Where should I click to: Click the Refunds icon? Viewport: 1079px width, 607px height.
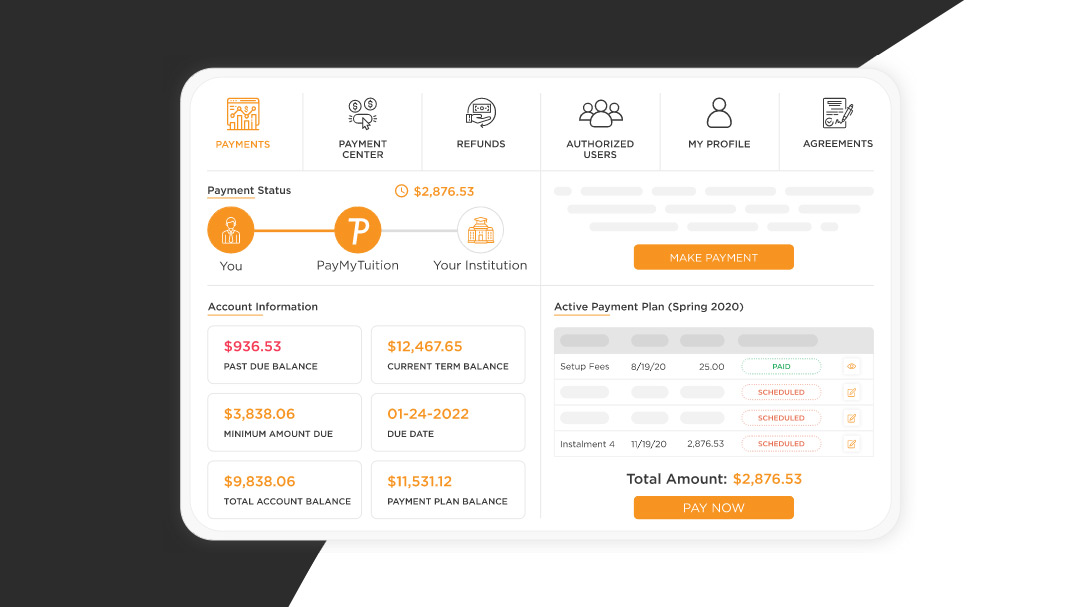pyautogui.click(x=481, y=112)
